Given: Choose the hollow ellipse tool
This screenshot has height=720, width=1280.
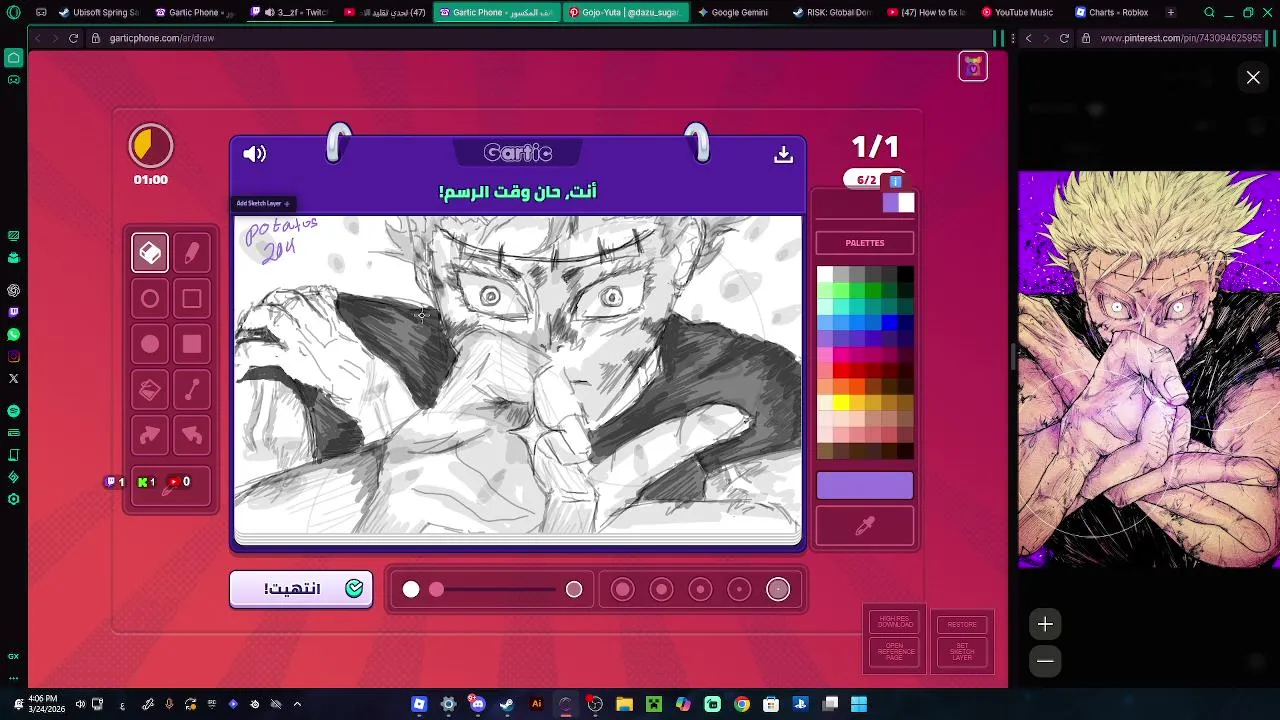Looking at the screenshot, I should [150, 299].
